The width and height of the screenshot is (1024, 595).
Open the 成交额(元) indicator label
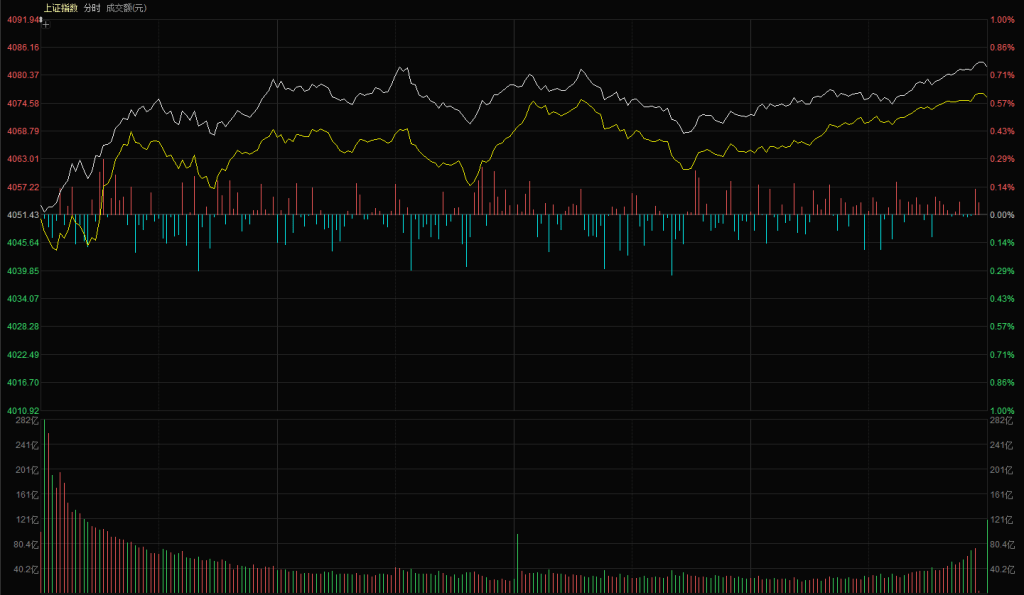126,7
